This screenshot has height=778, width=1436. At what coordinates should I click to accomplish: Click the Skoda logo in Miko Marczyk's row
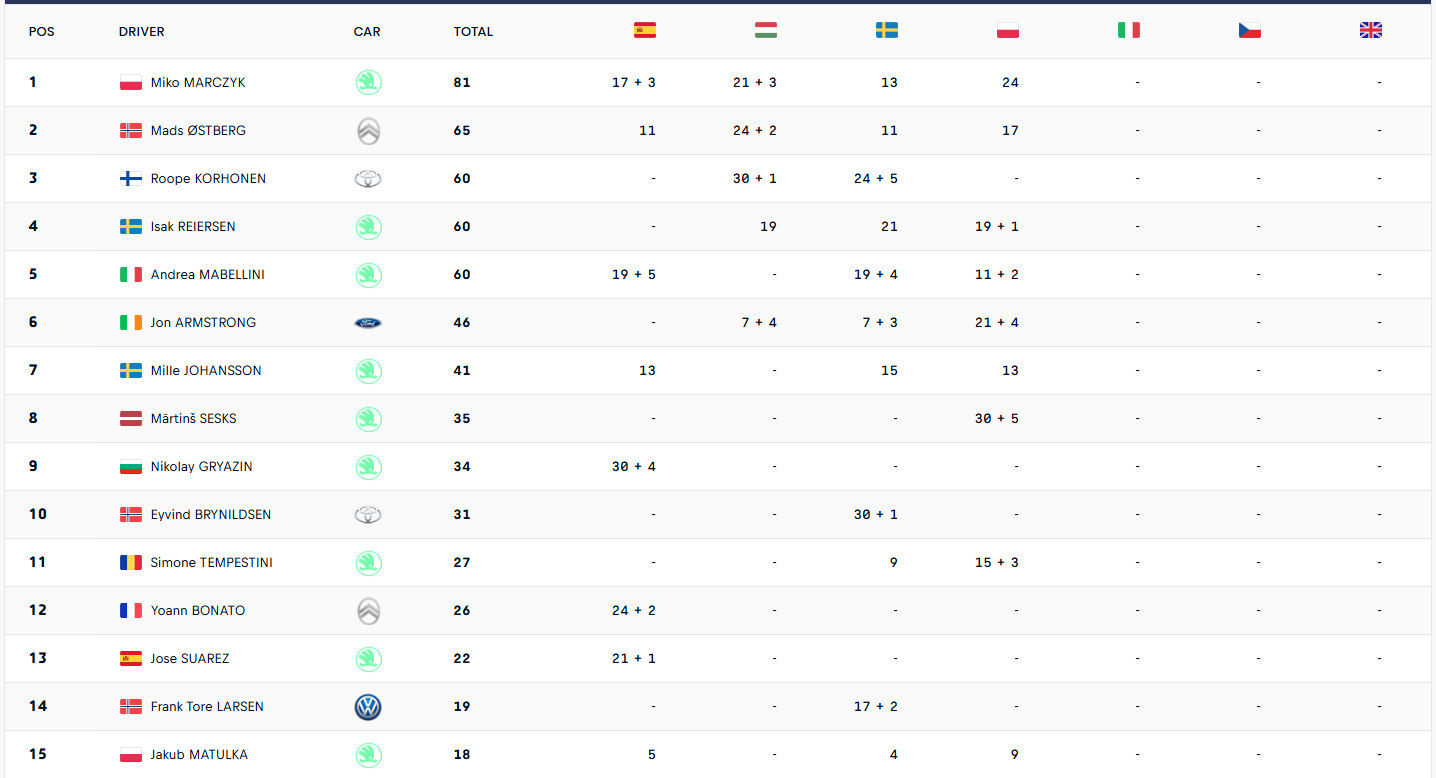click(x=368, y=83)
